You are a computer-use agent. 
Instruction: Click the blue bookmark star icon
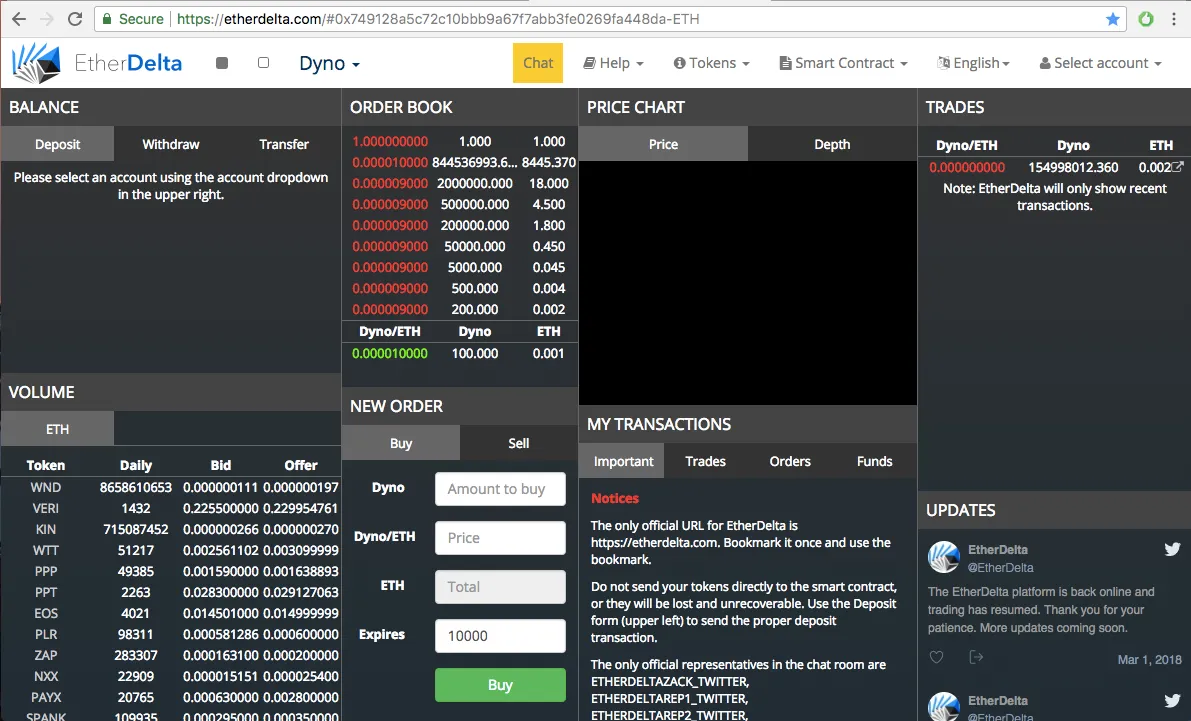[x=1113, y=19]
